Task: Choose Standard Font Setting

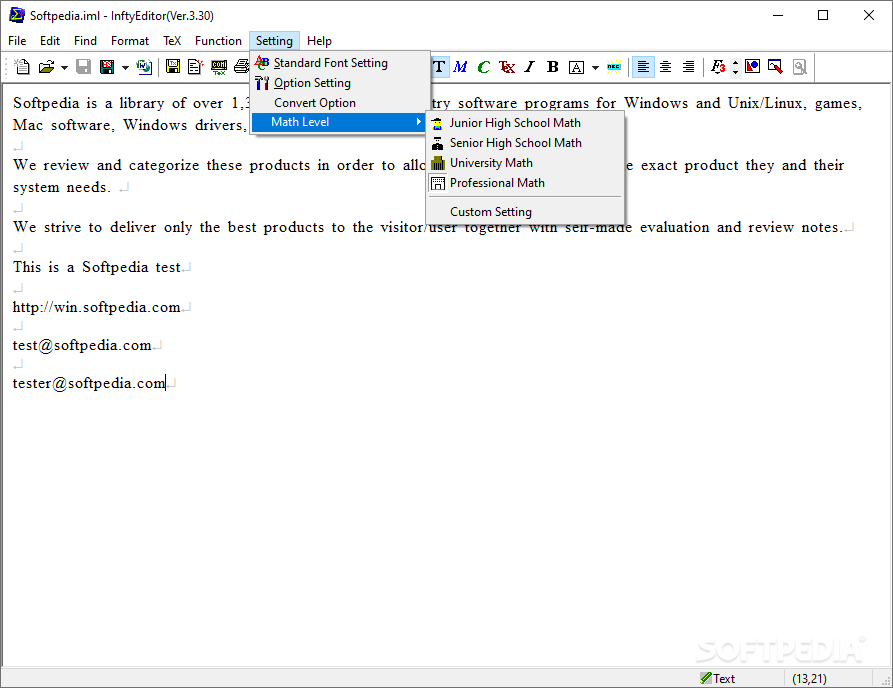Action: coord(340,63)
